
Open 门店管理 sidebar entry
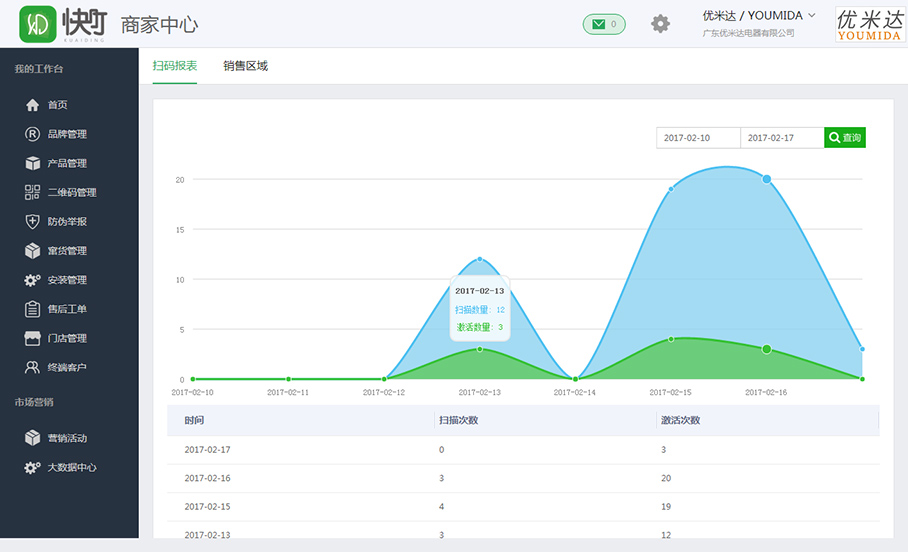[x=67, y=338]
